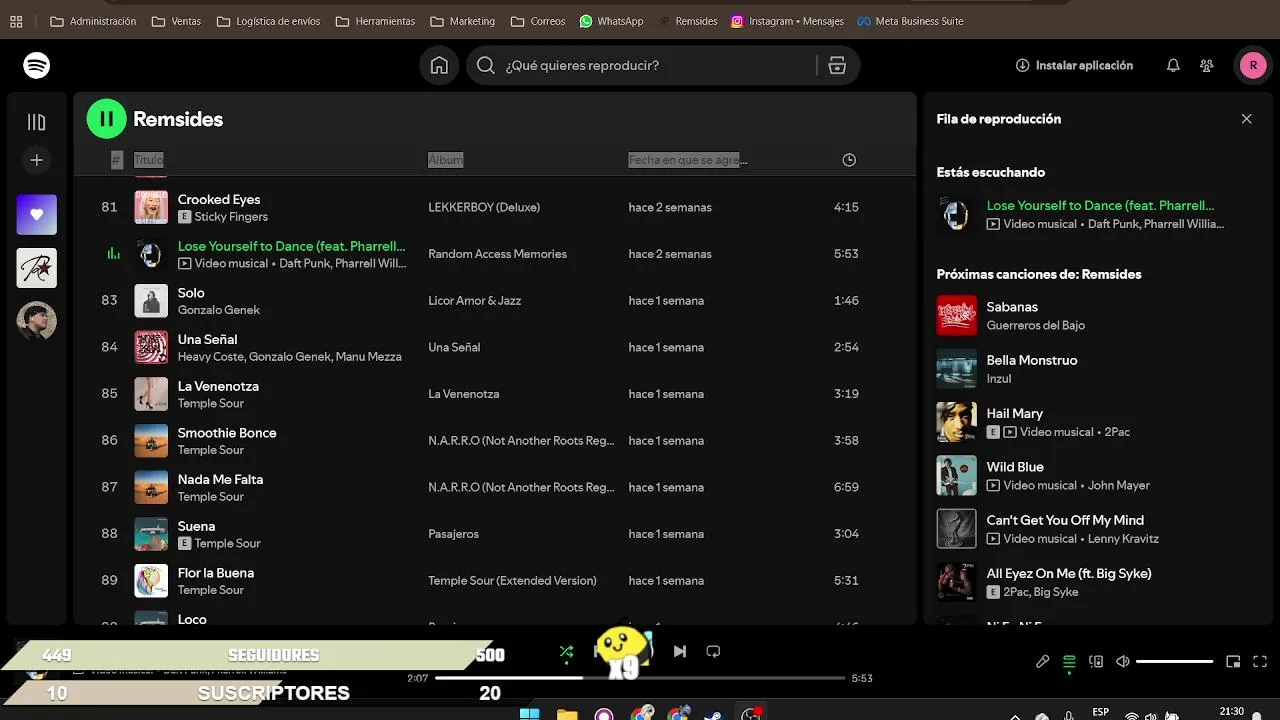The width and height of the screenshot is (1280, 720).
Task: Click Hail Mary cover in queue
Action: [x=956, y=422]
